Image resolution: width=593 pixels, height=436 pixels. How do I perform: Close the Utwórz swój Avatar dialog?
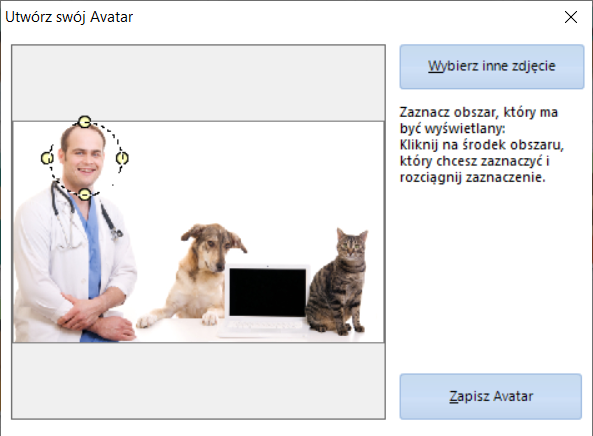click(x=571, y=17)
